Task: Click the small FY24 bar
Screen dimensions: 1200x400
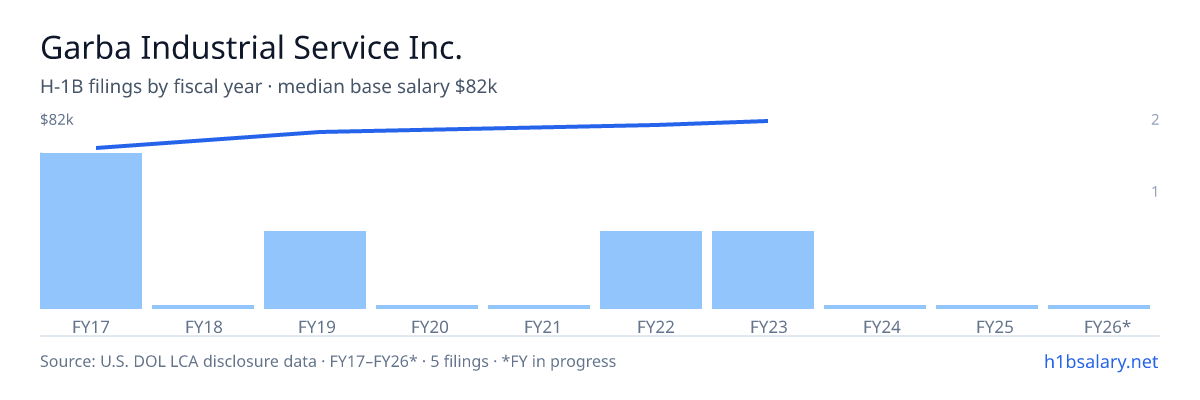Action: tap(875, 307)
